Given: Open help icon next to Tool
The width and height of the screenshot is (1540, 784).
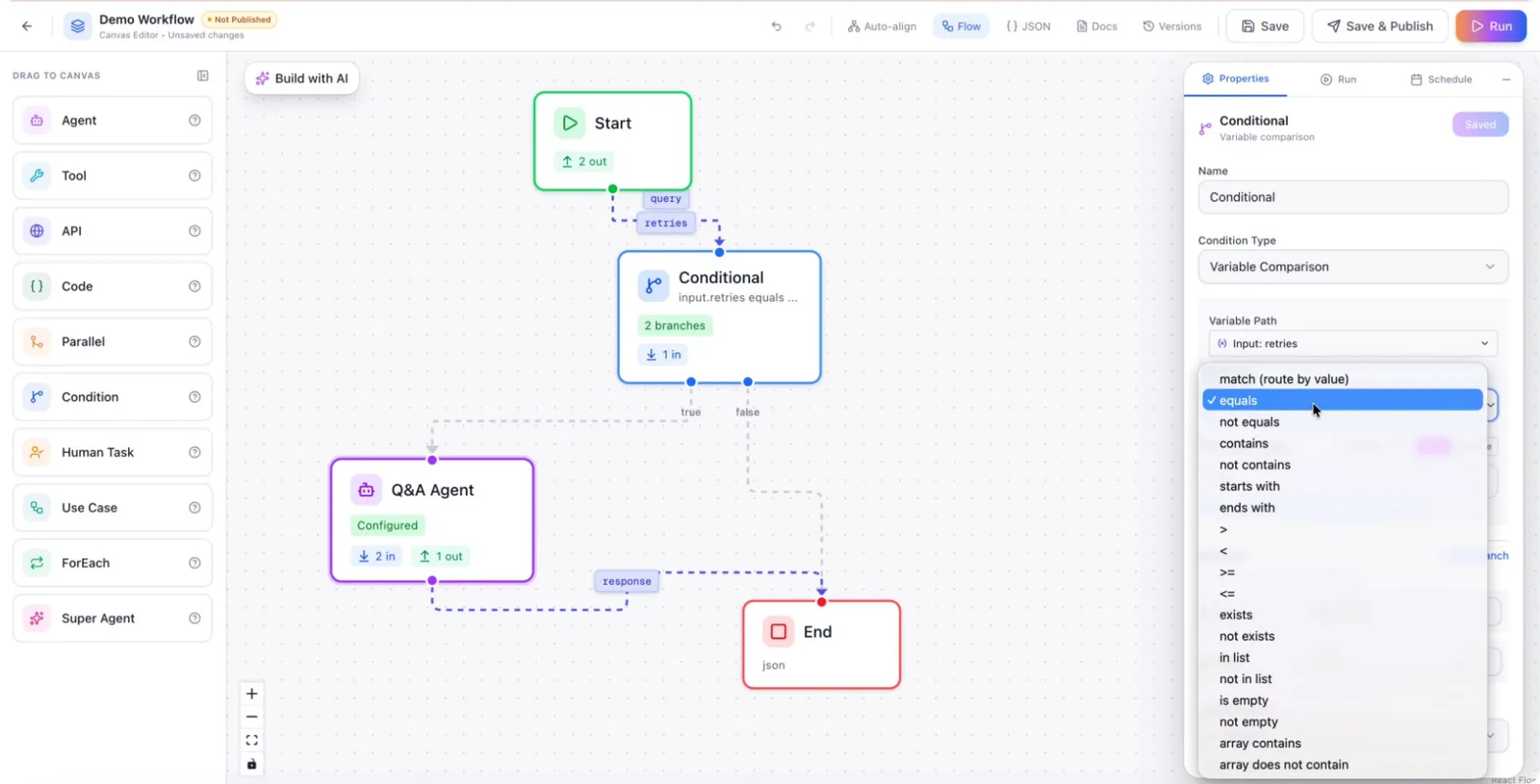Looking at the screenshot, I should click(194, 176).
